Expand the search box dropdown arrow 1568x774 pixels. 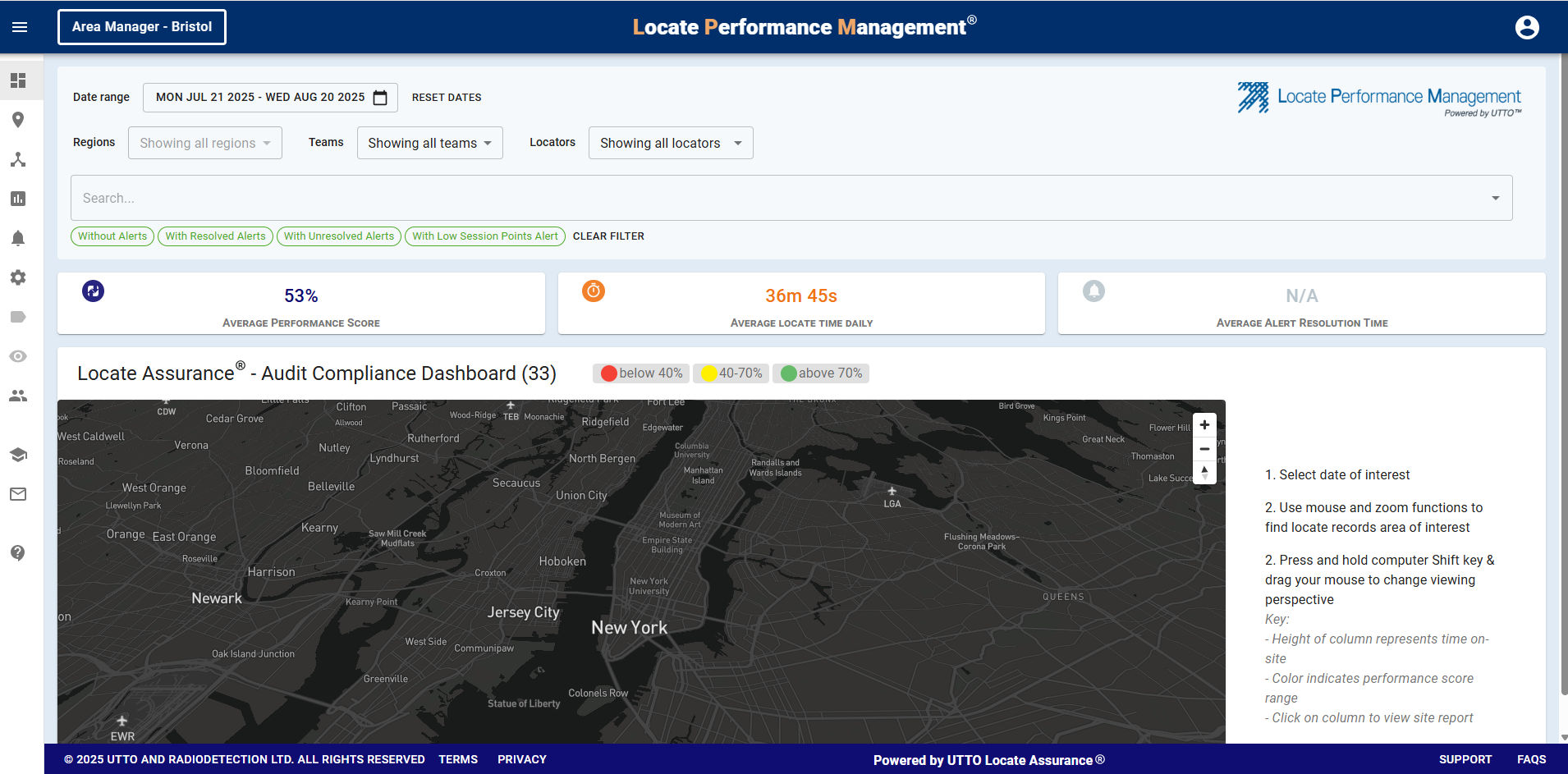pos(1496,198)
